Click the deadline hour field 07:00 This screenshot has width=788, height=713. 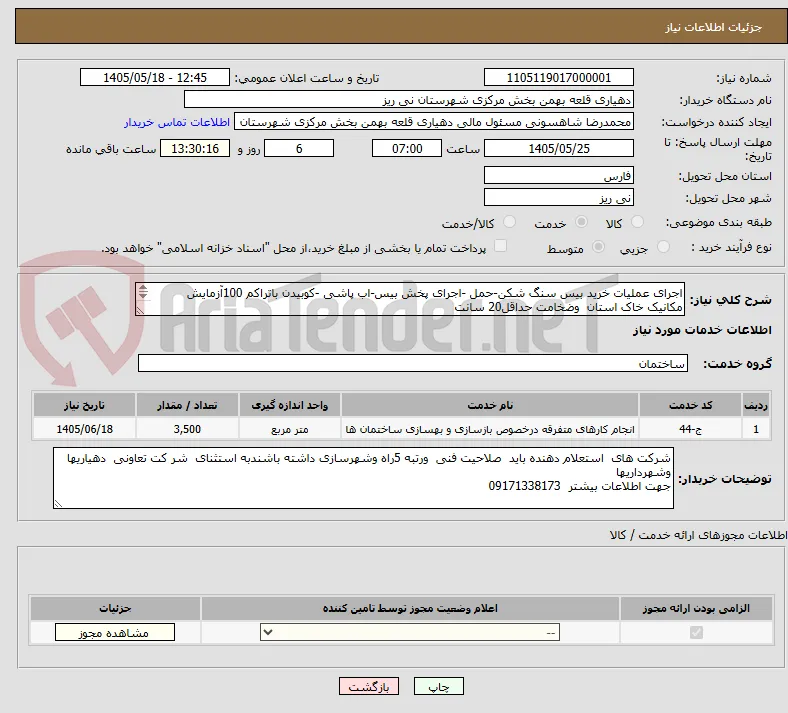tap(407, 149)
